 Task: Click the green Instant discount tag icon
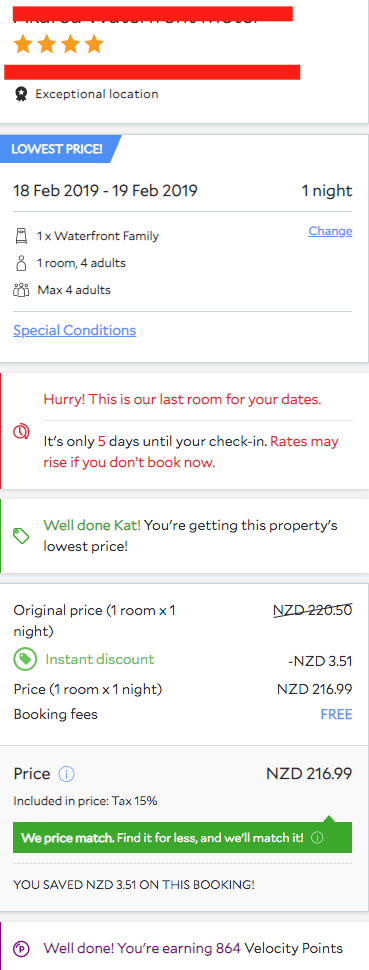(x=25, y=659)
